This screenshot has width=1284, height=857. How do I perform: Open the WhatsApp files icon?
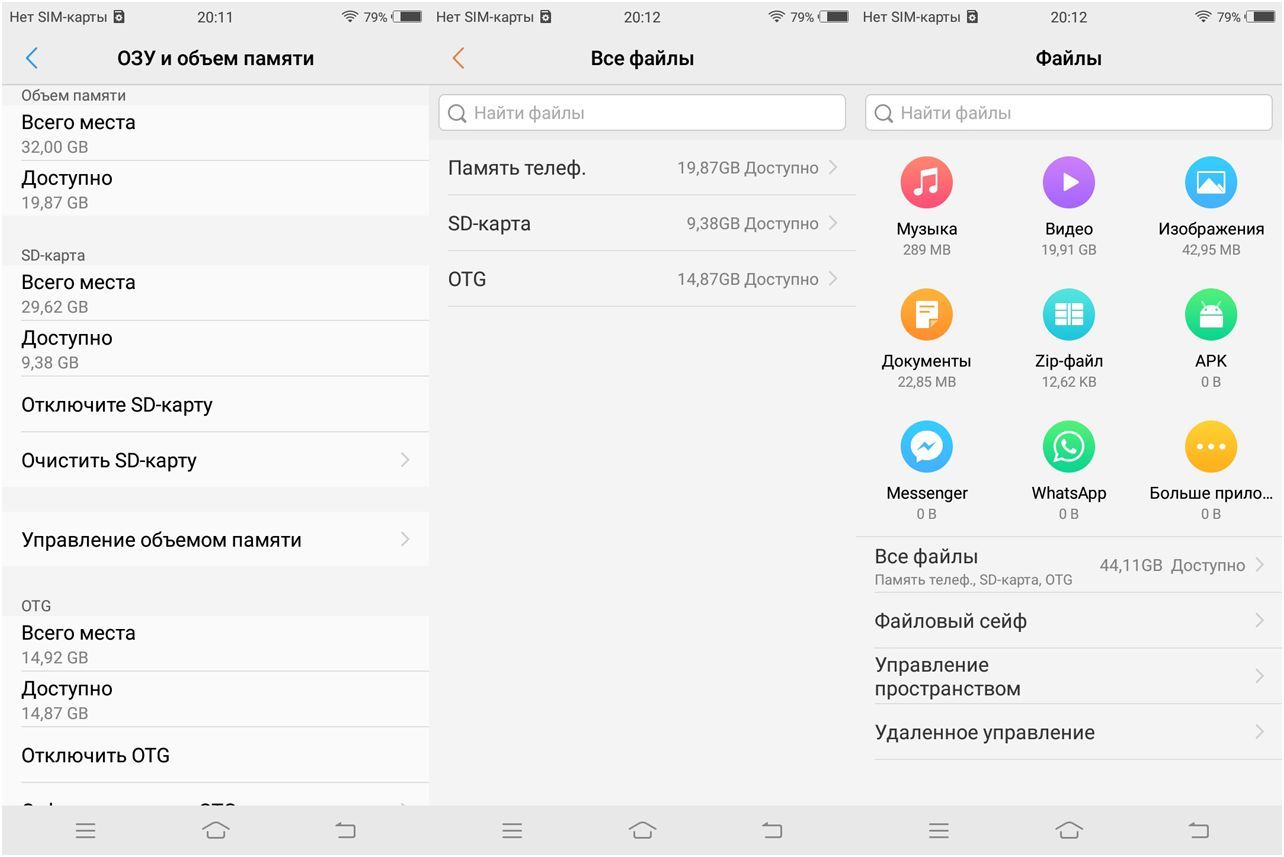pos(1068,447)
